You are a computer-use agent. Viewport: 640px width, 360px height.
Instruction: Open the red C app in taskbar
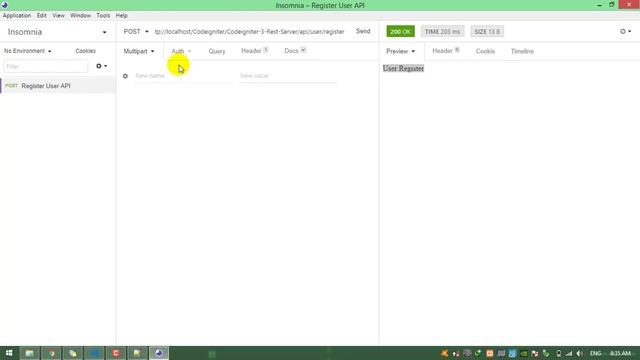click(x=116, y=353)
